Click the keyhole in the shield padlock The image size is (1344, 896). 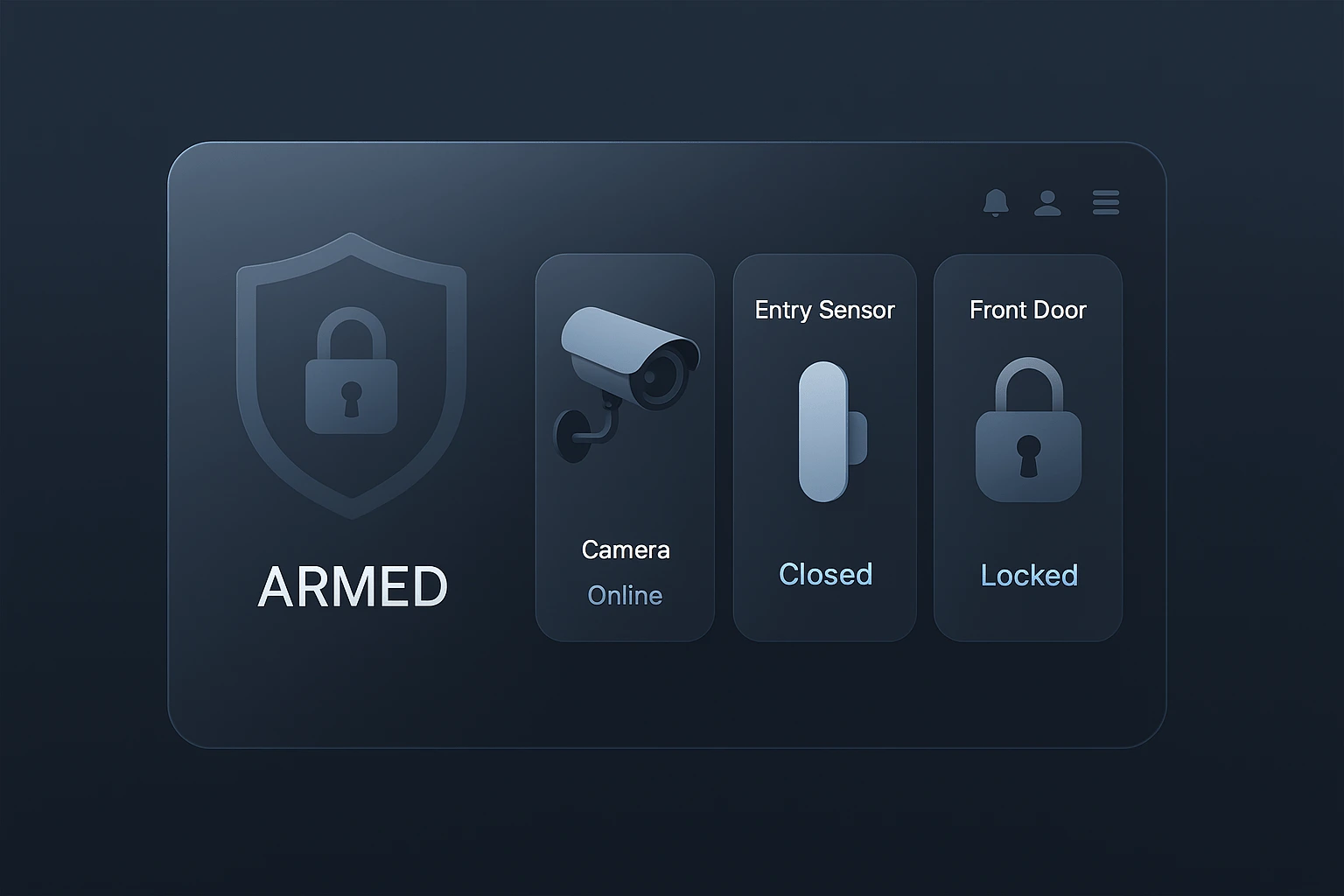(351, 399)
